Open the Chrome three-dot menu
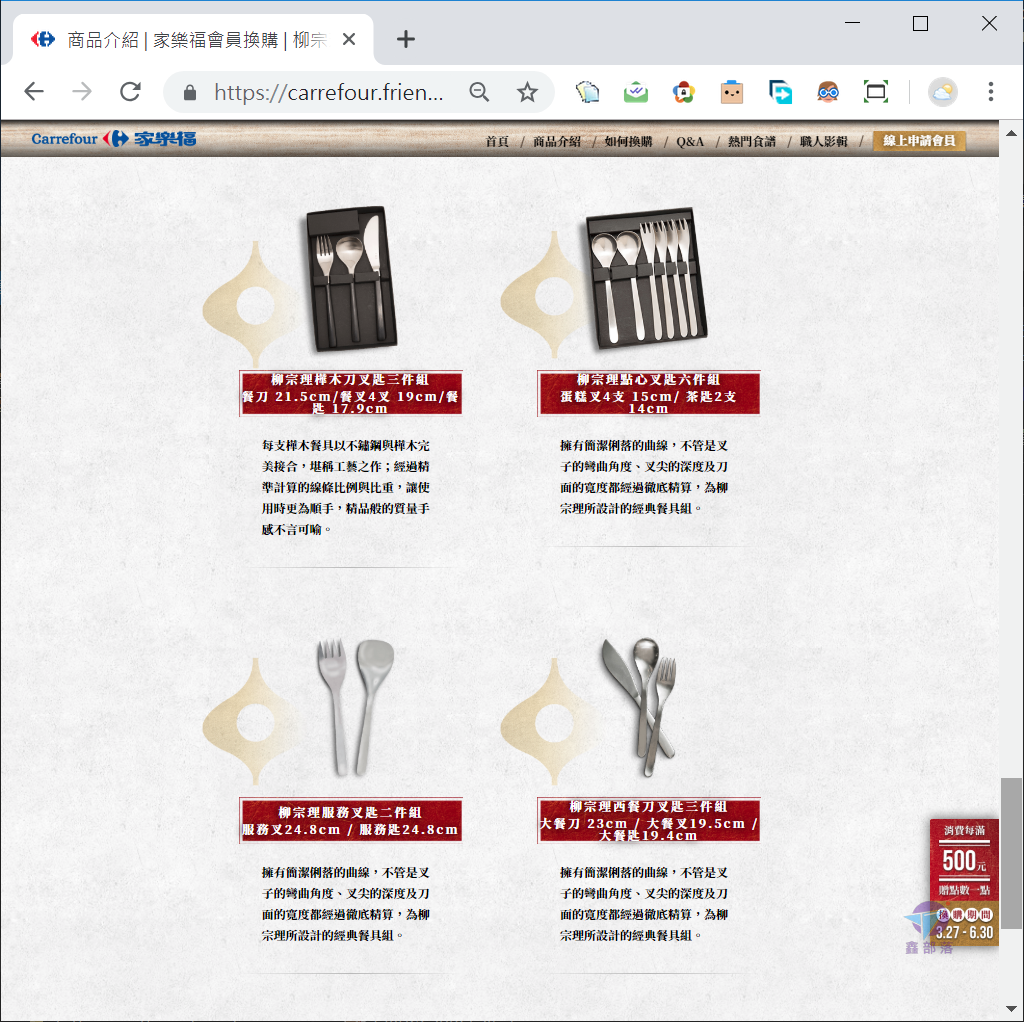 (991, 92)
